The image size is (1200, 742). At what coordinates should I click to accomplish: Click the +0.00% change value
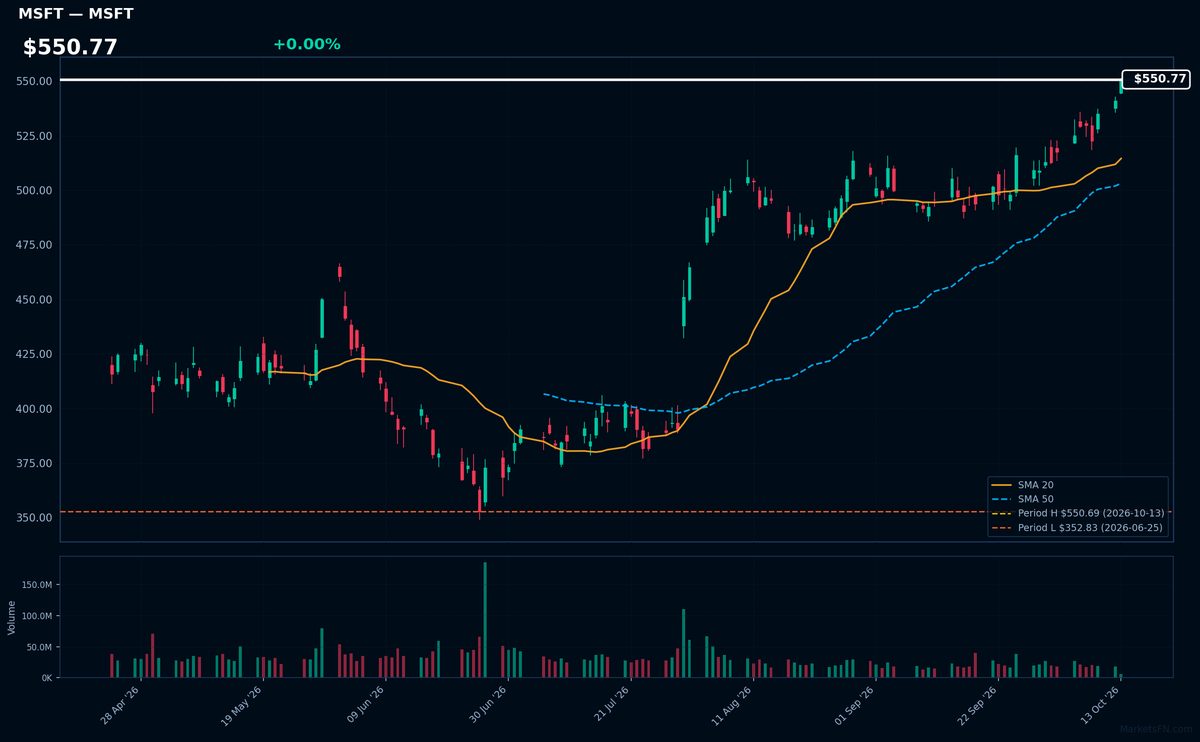point(306,44)
